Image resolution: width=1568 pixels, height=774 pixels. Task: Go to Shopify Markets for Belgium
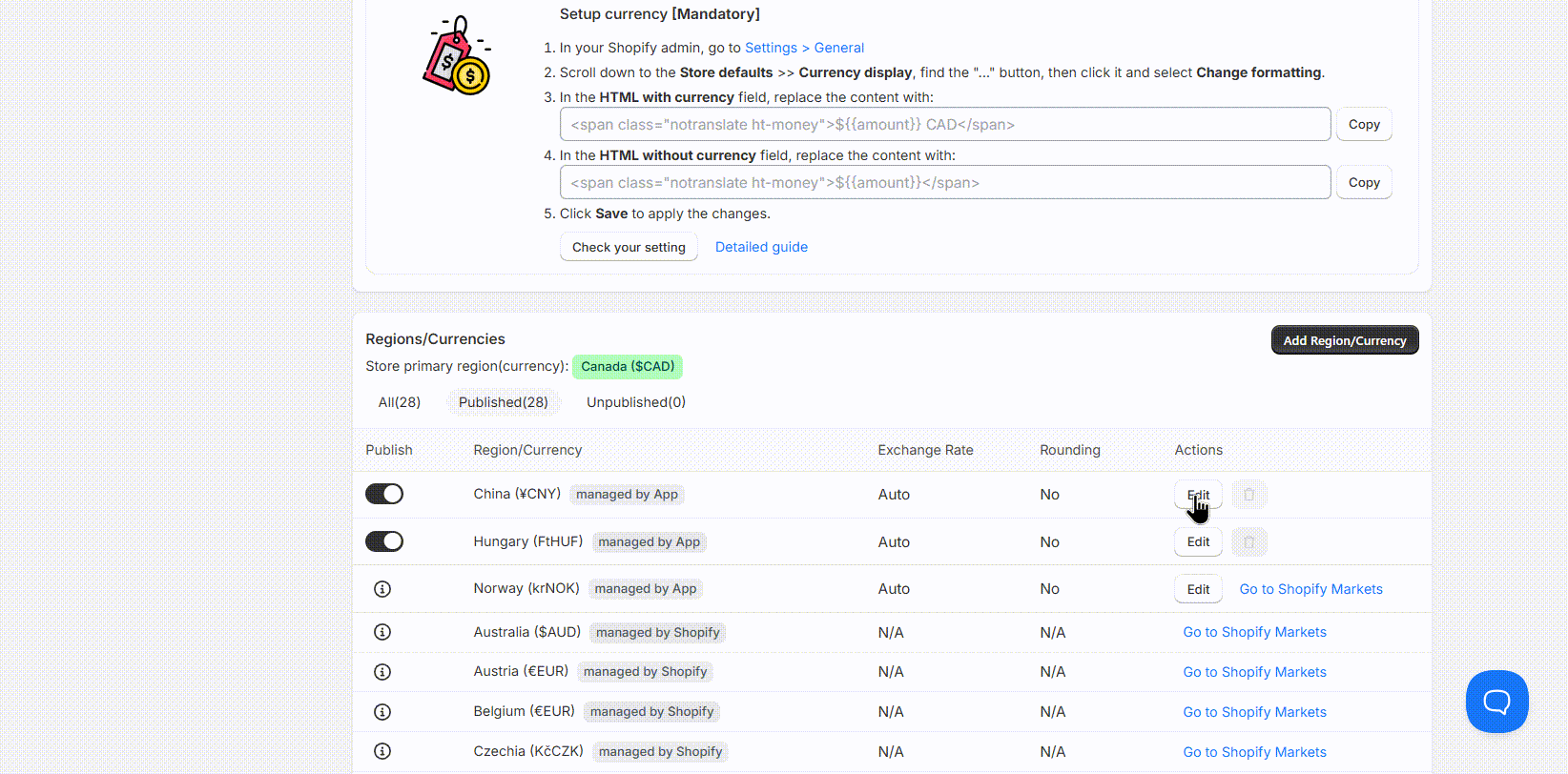point(1254,712)
